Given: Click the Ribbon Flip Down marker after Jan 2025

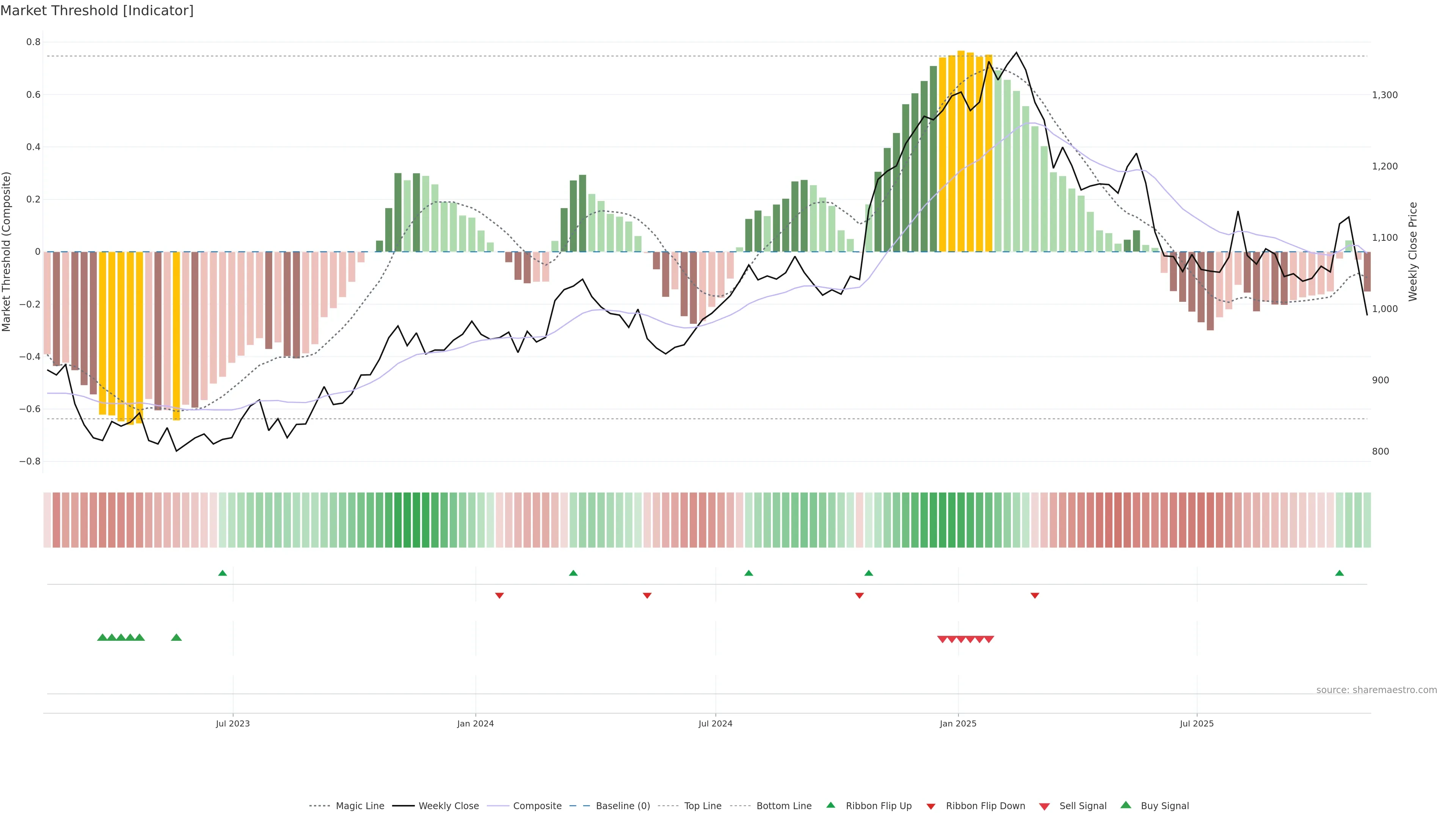Looking at the screenshot, I should coord(1034,595).
